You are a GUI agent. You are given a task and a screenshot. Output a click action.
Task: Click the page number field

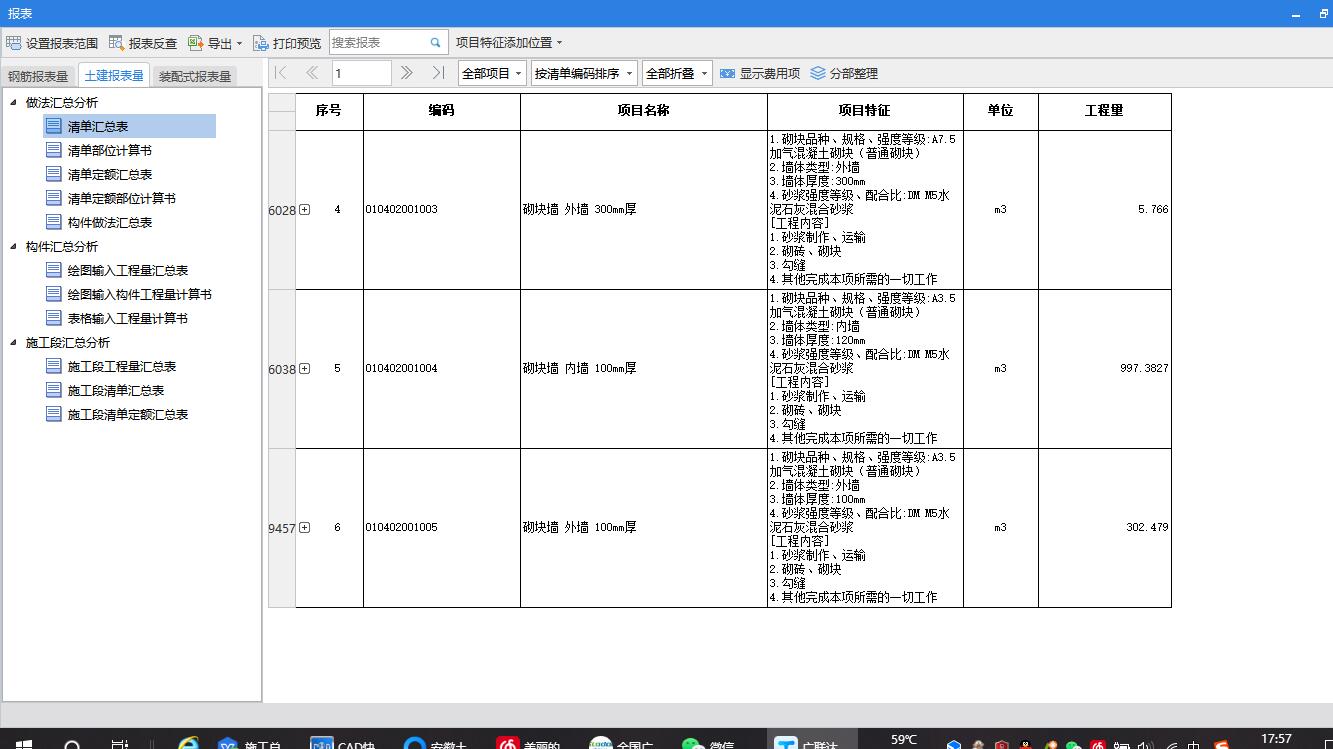[361, 73]
